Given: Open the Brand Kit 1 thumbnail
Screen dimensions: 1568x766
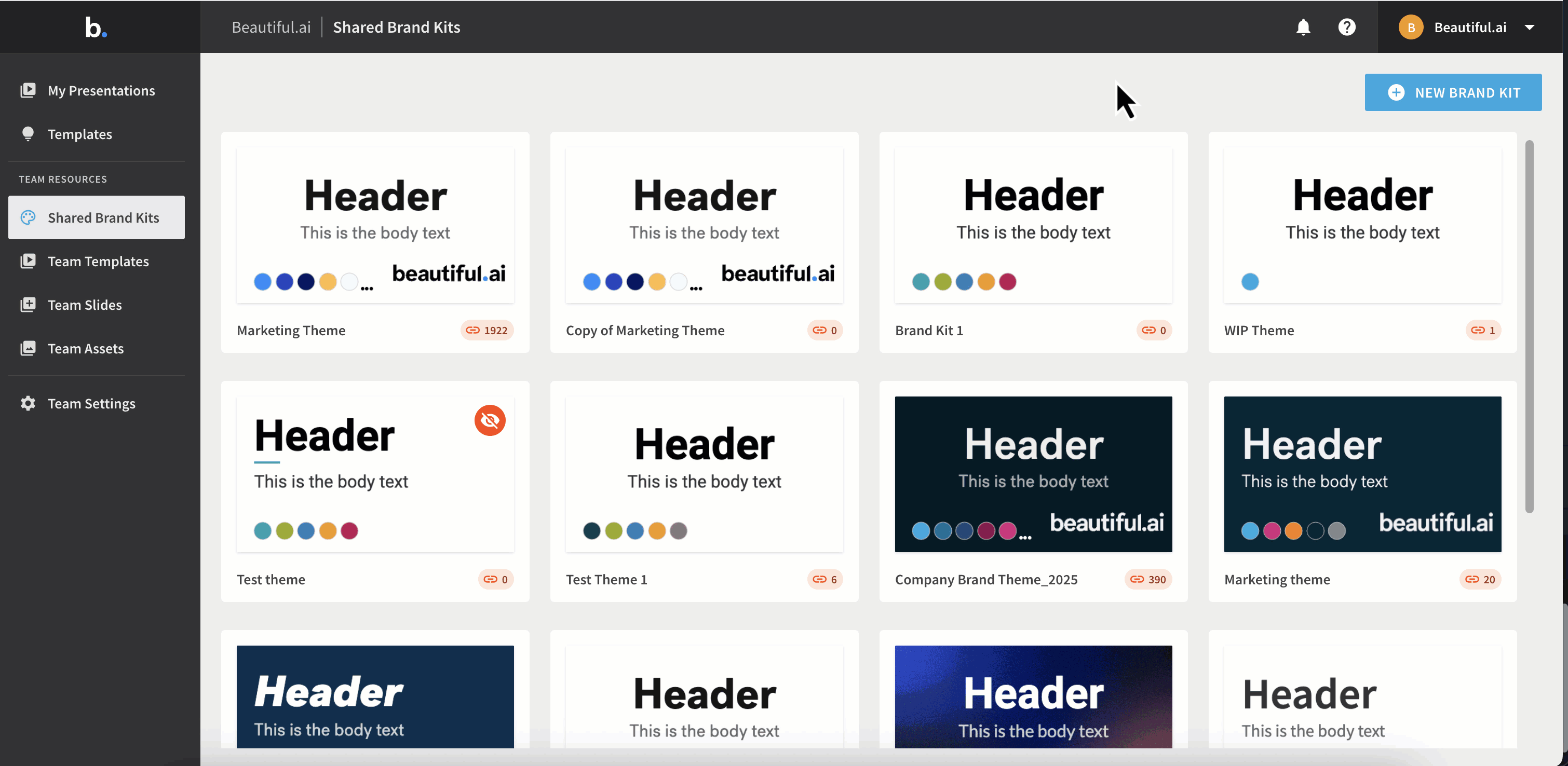Looking at the screenshot, I should click(1034, 225).
